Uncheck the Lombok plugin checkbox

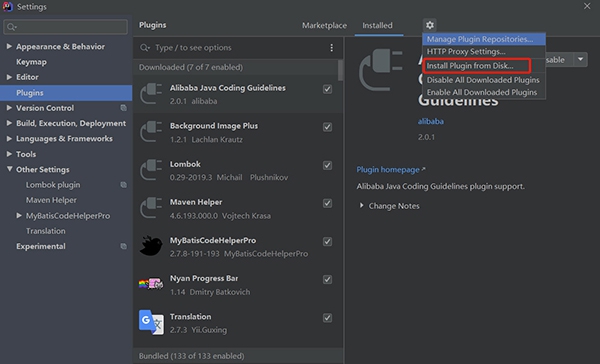(327, 165)
